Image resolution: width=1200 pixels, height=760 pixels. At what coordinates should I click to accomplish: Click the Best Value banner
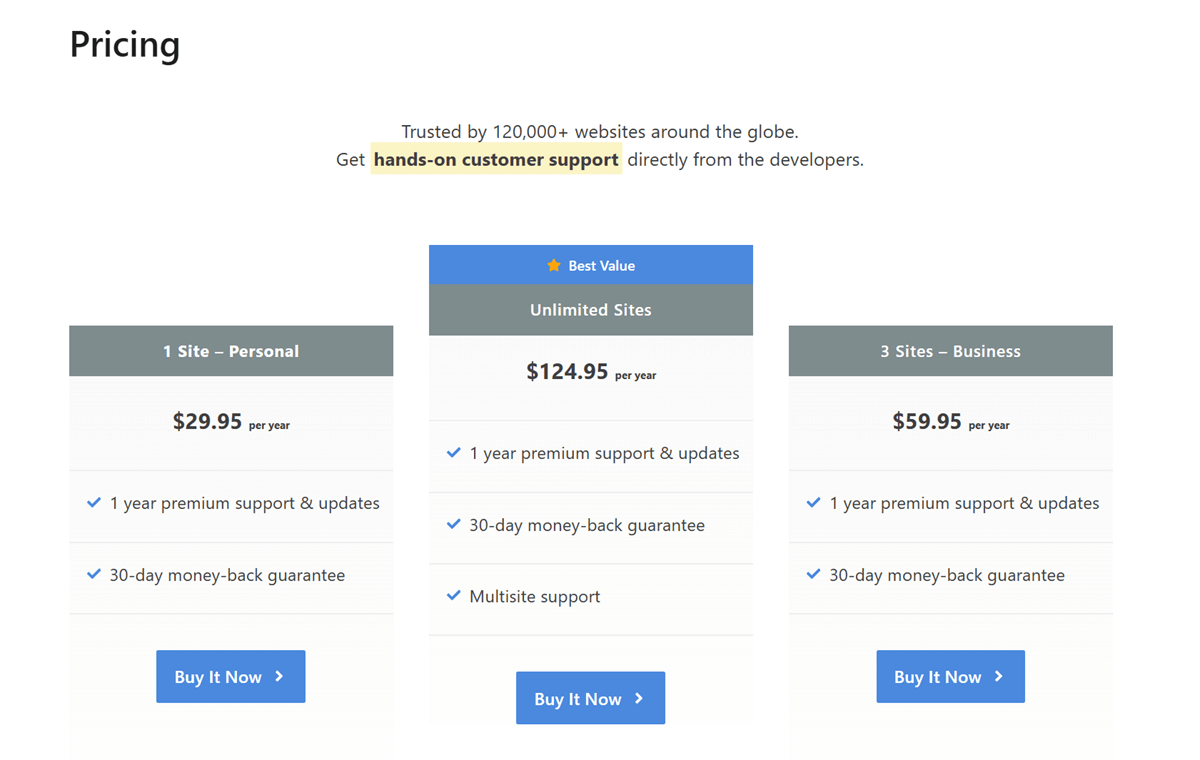pos(590,264)
